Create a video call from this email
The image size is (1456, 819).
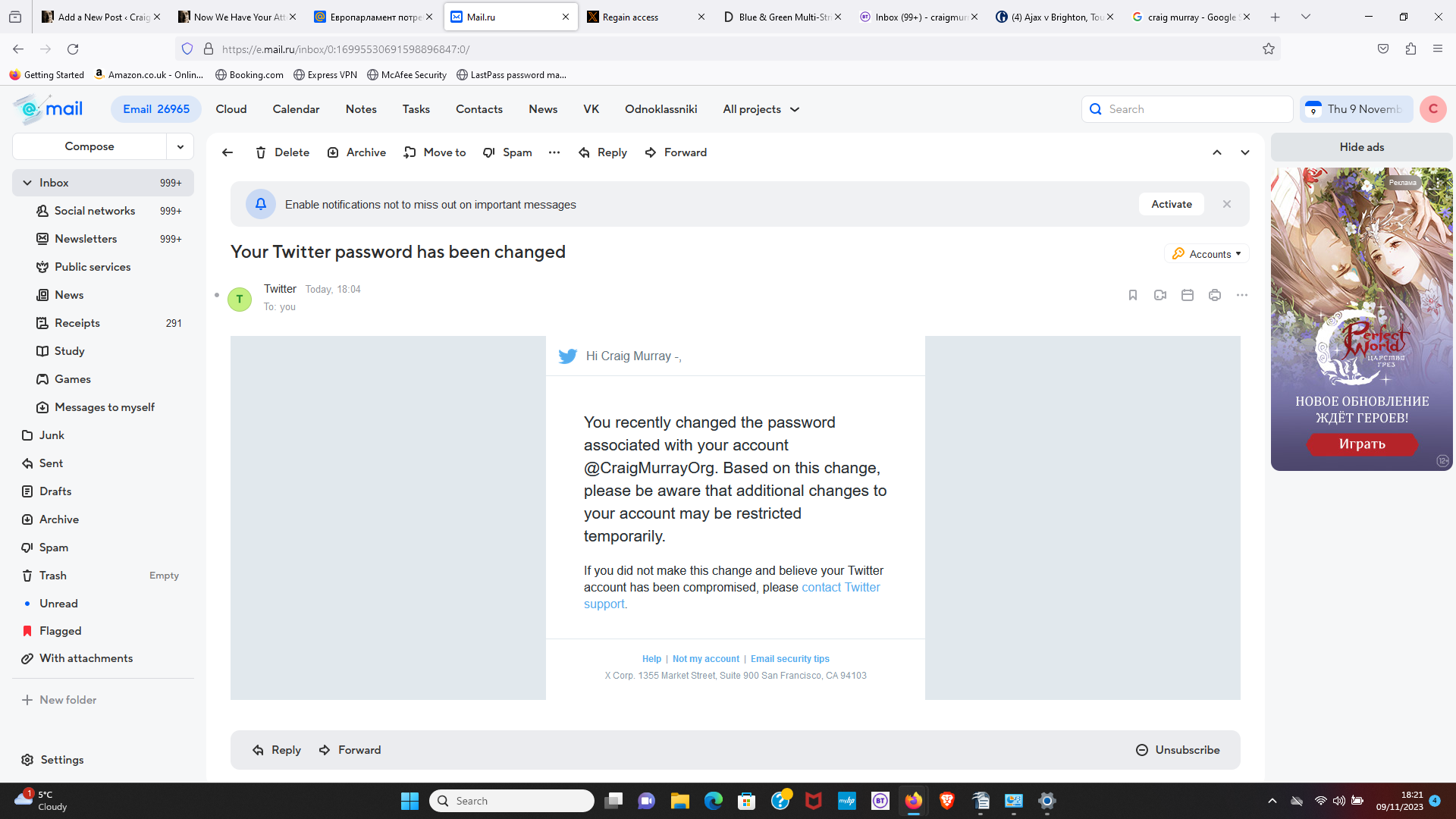coord(1159,295)
